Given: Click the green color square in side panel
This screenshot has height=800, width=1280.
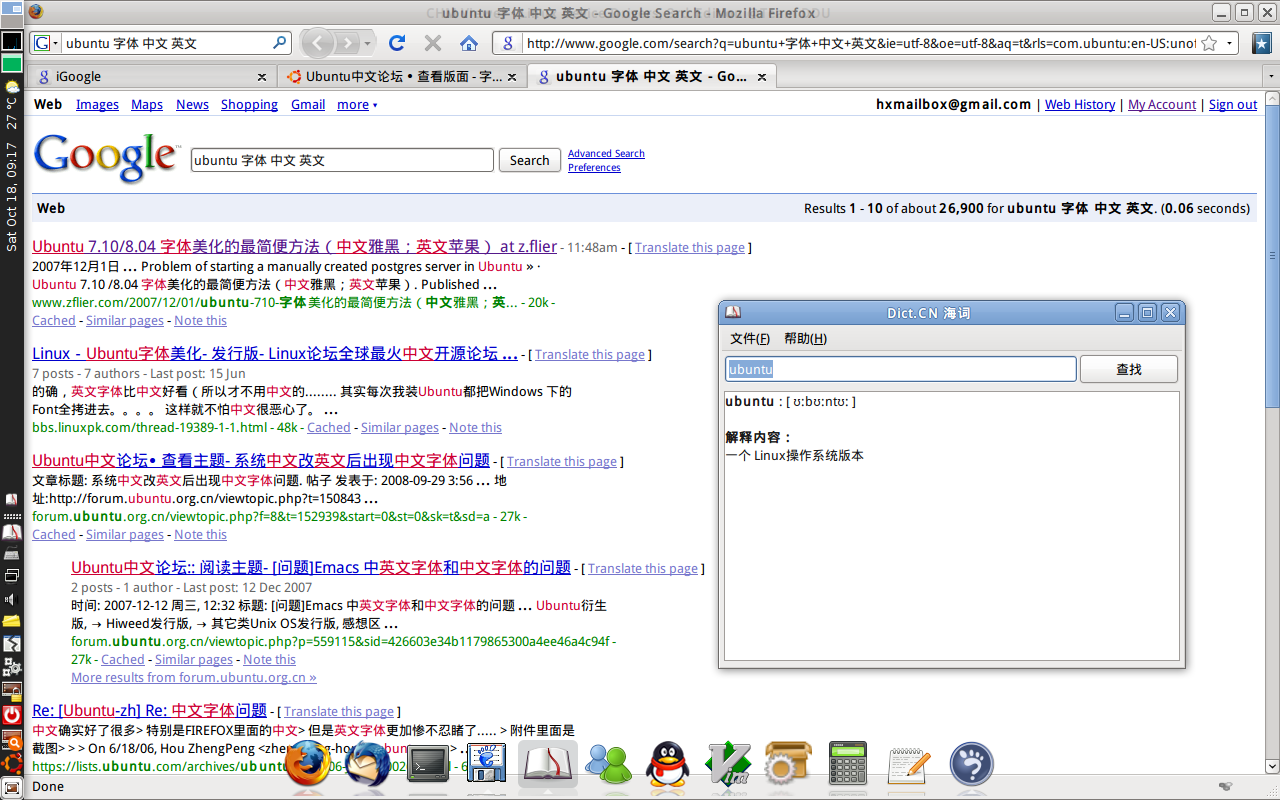Looking at the screenshot, I should point(12,64).
